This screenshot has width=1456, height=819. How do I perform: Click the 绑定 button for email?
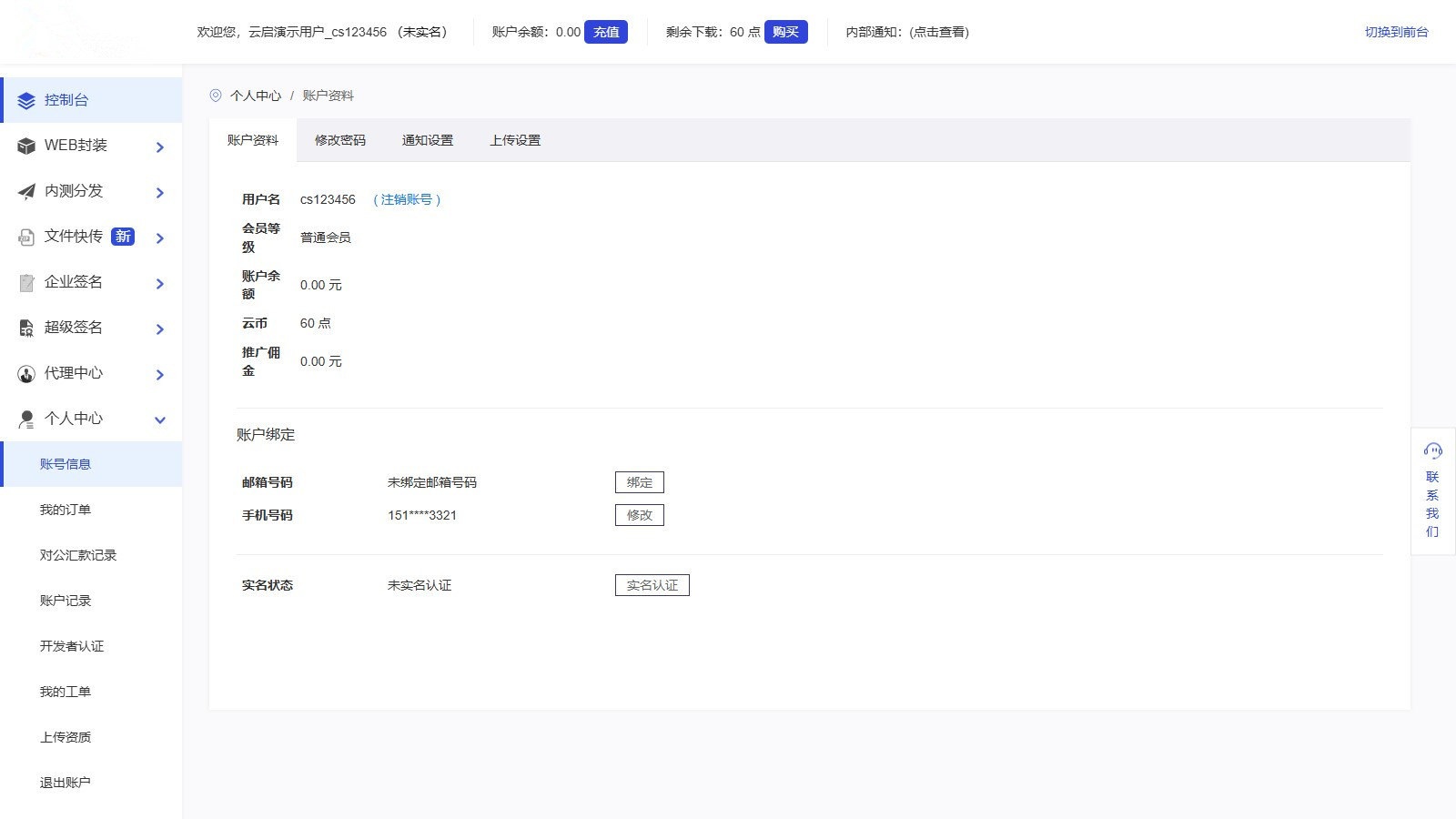(639, 482)
